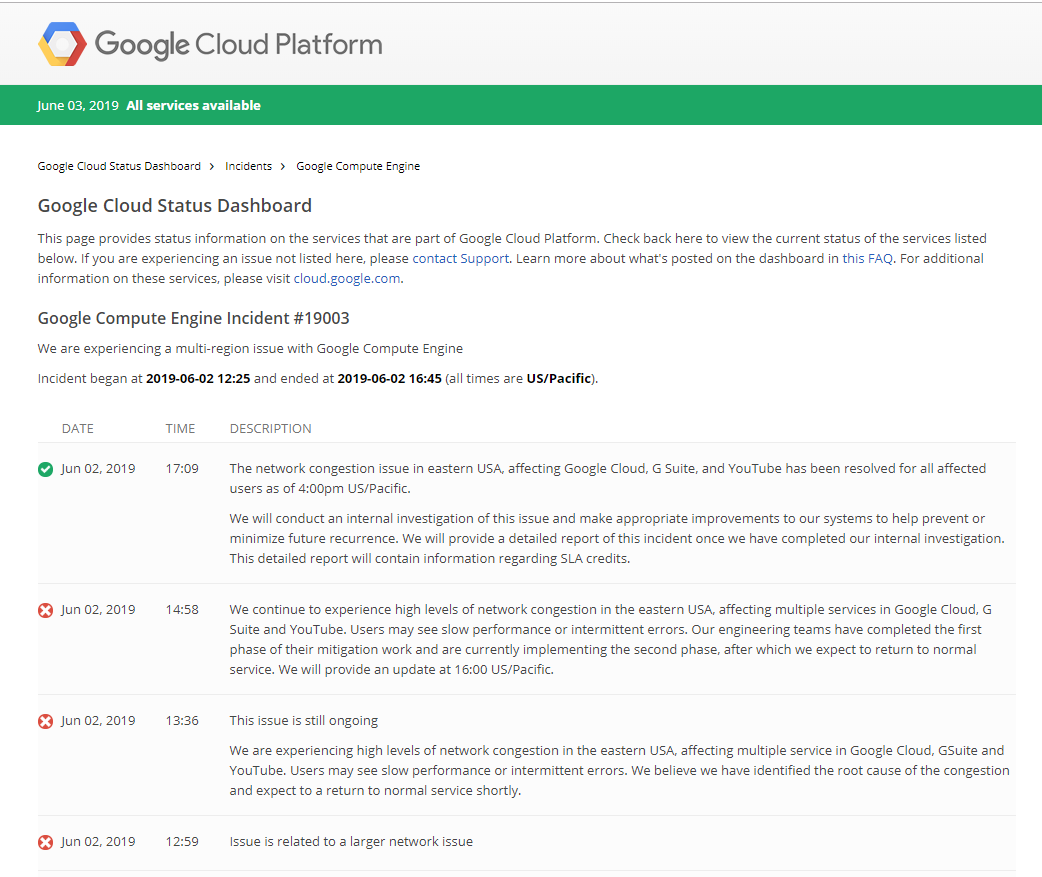The image size is (1042, 877).
Task: Click the 13:36 time cell
Action: [x=182, y=721]
